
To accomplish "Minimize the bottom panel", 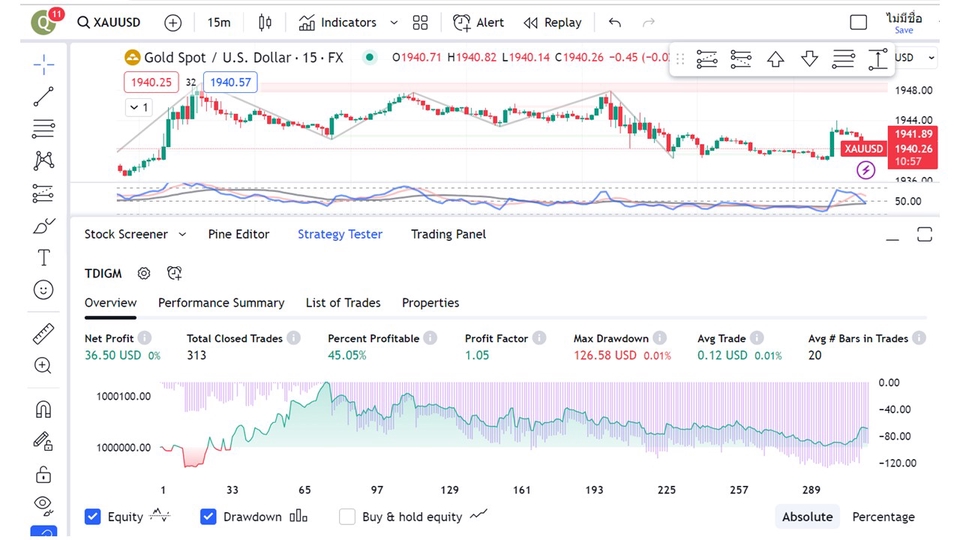I will pyautogui.click(x=893, y=238).
